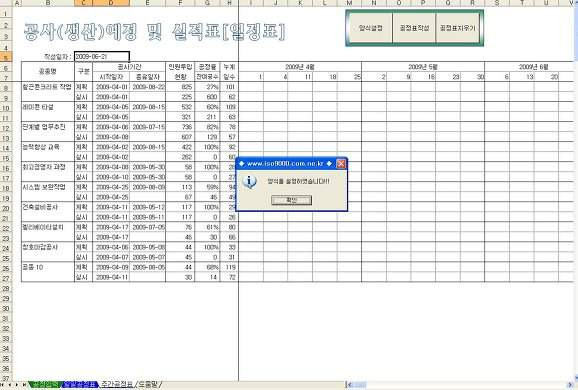The width and height of the screenshot is (578, 390).
Task: Select end date cell 2009-08-22
Action: [x=147, y=87]
